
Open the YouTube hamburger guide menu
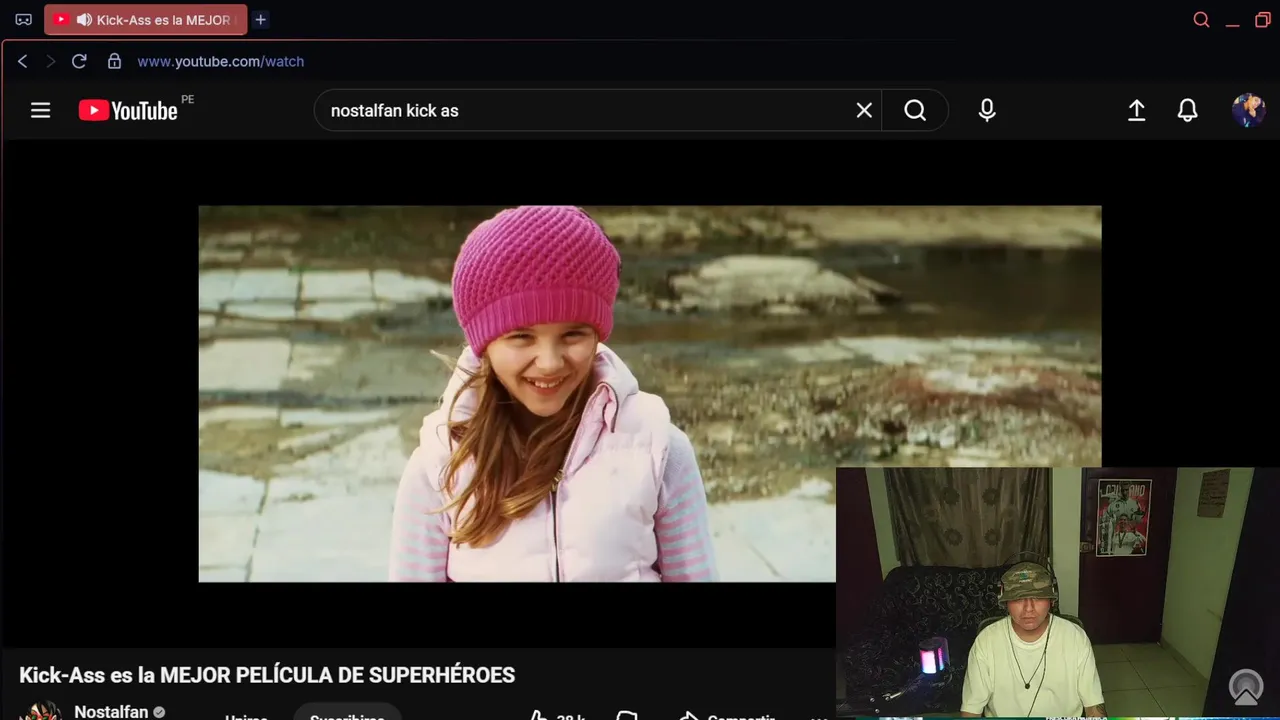40,110
